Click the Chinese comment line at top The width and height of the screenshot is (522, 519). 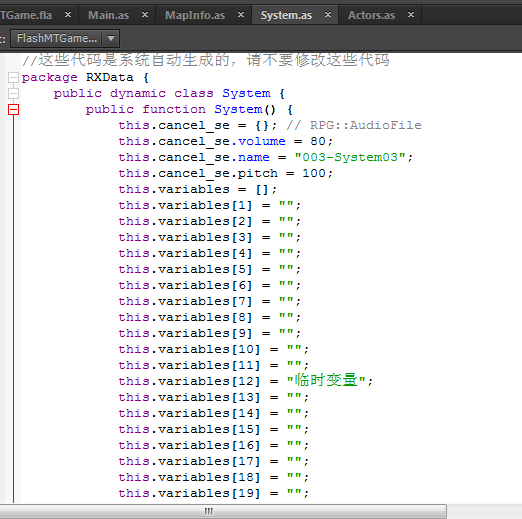point(206,60)
